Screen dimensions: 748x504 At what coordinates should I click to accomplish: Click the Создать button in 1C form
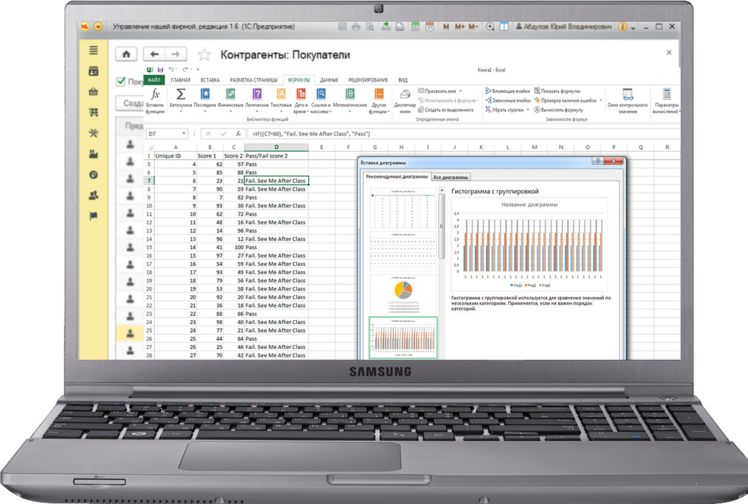click(x=130, y=103)
